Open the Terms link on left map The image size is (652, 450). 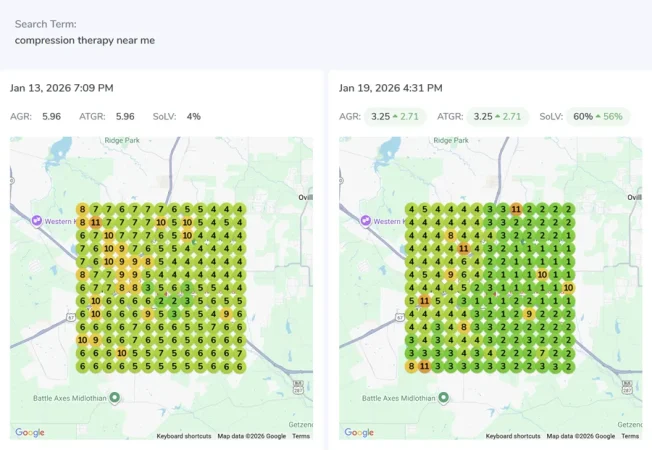click(301, 436)
